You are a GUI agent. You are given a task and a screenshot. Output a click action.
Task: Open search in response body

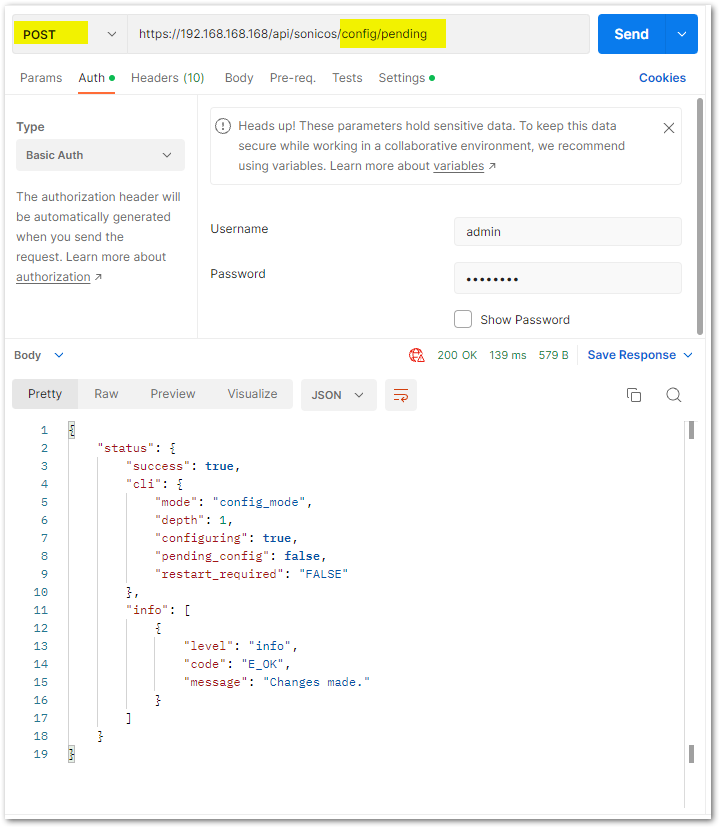click(674, 394)
